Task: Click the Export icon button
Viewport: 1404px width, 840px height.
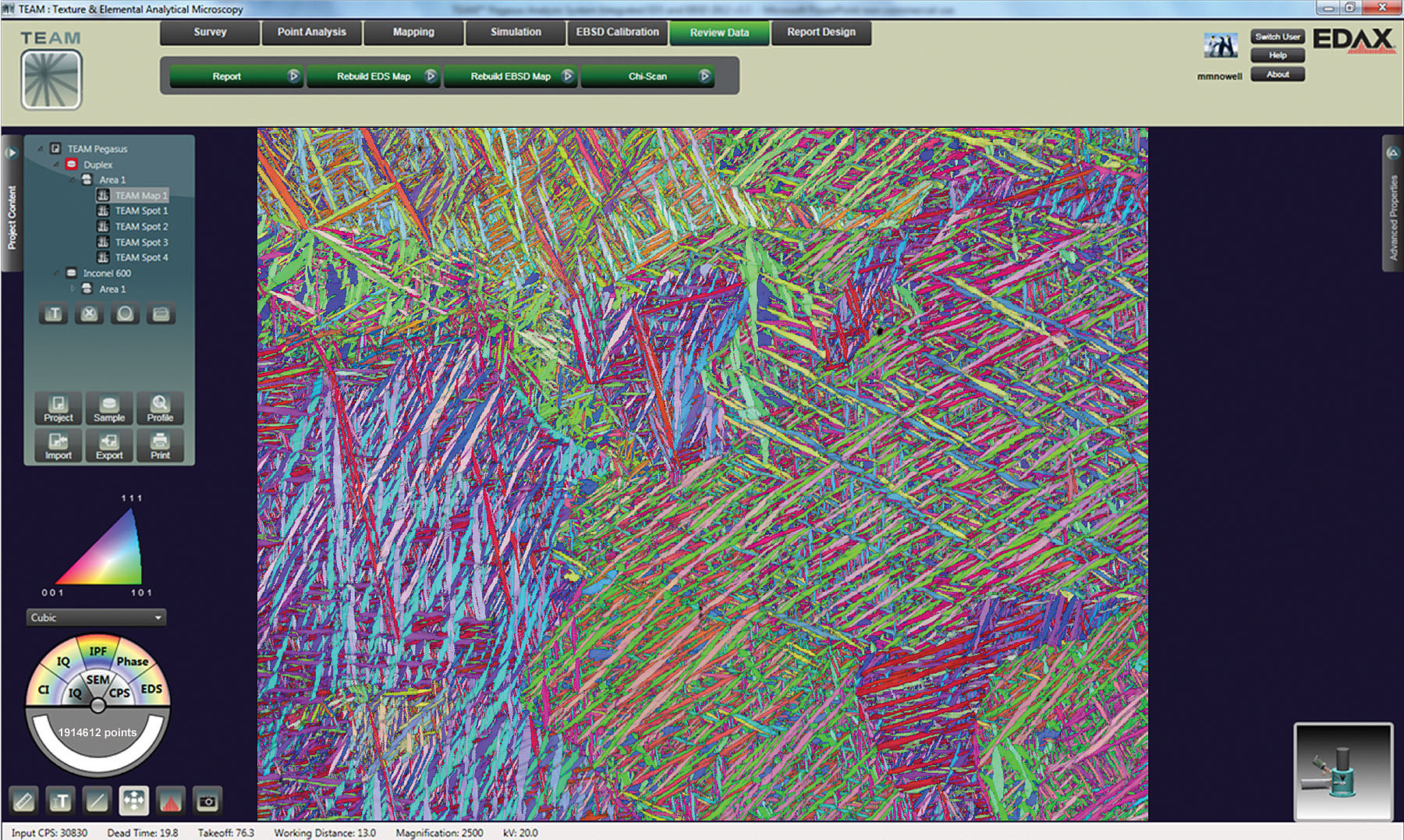Action: pos(109,445)
